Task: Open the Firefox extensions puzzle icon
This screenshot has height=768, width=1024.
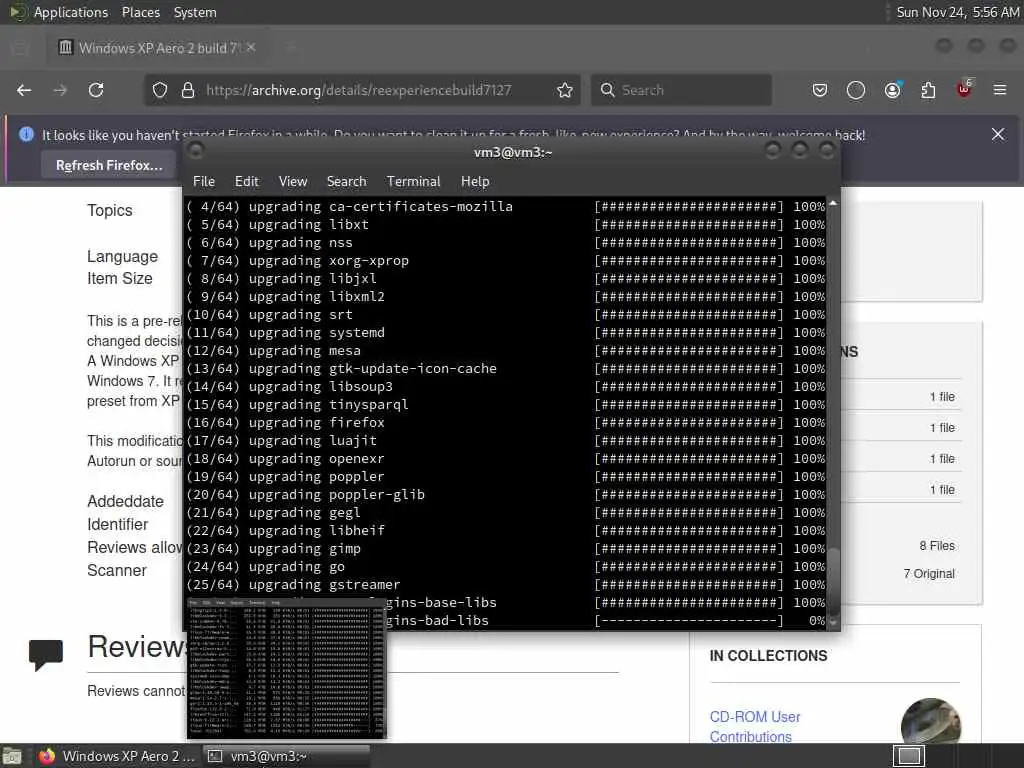Action: (928, 90)
